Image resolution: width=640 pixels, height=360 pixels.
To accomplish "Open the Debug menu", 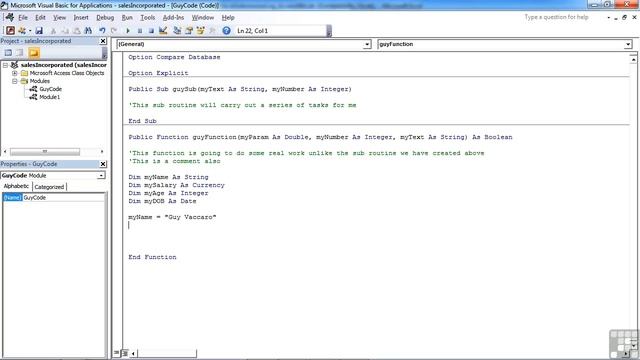I will (105, 18).
